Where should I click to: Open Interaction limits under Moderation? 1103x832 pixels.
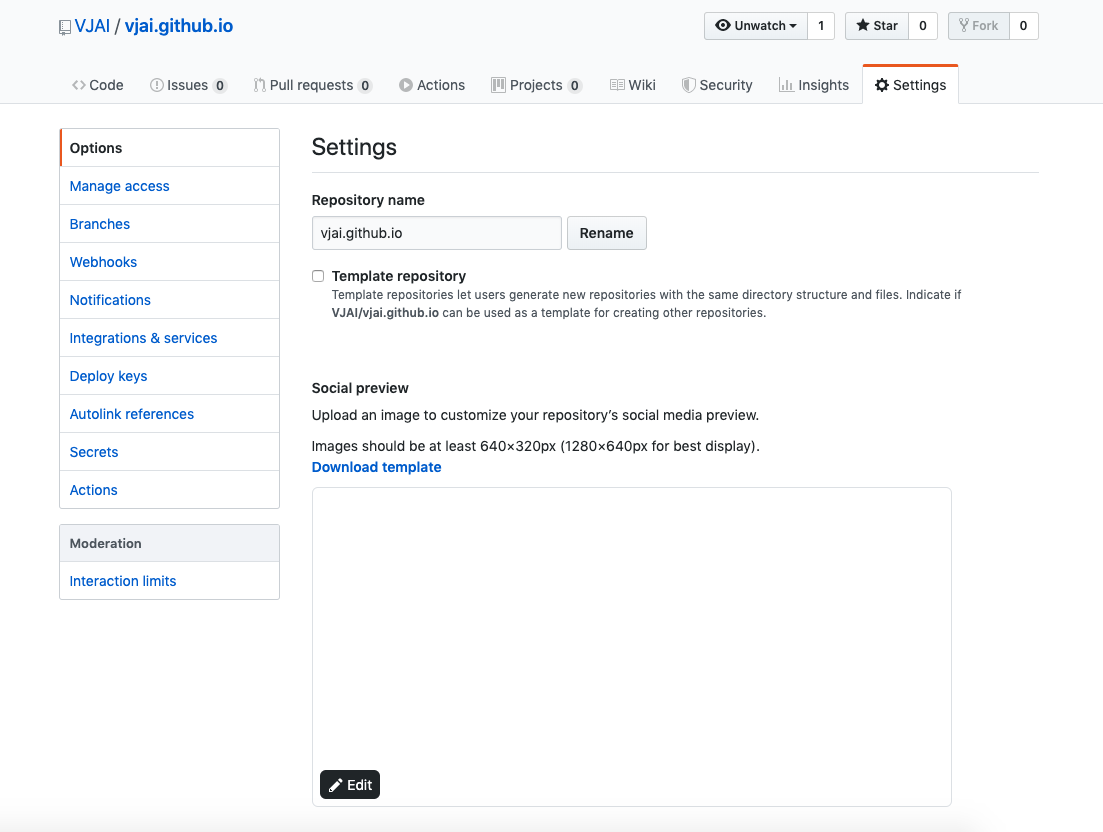pyautogui.click(x=170, y=581)
